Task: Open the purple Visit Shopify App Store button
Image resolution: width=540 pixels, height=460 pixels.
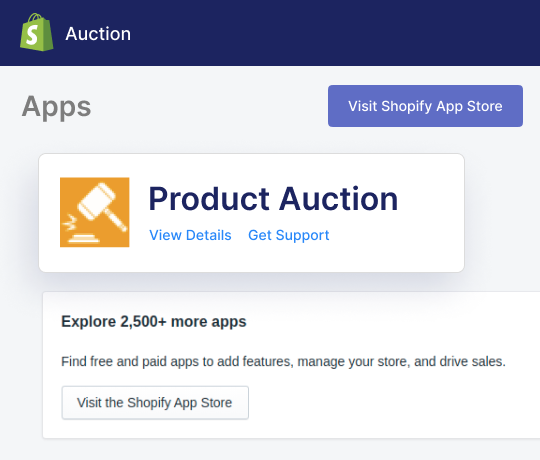Action: click(x=425, y=106)
